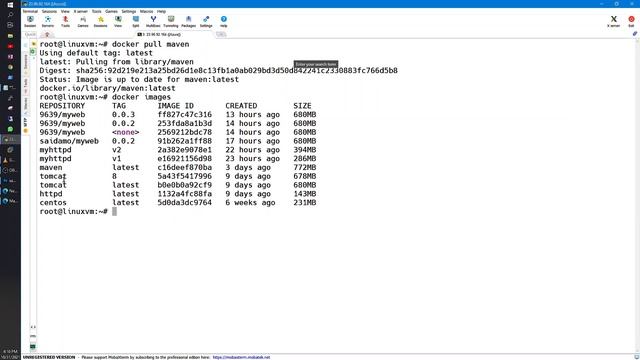Open the Games menu
Image resolution: width=640 pixels, height=360 pixels.
coord(111,11)
